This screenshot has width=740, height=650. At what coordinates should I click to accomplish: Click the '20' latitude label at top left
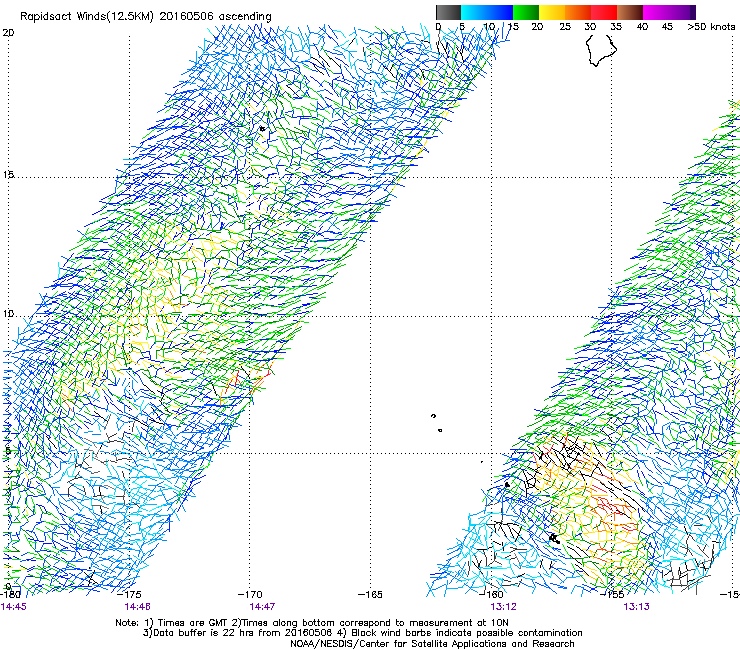(x=8, y=33)
